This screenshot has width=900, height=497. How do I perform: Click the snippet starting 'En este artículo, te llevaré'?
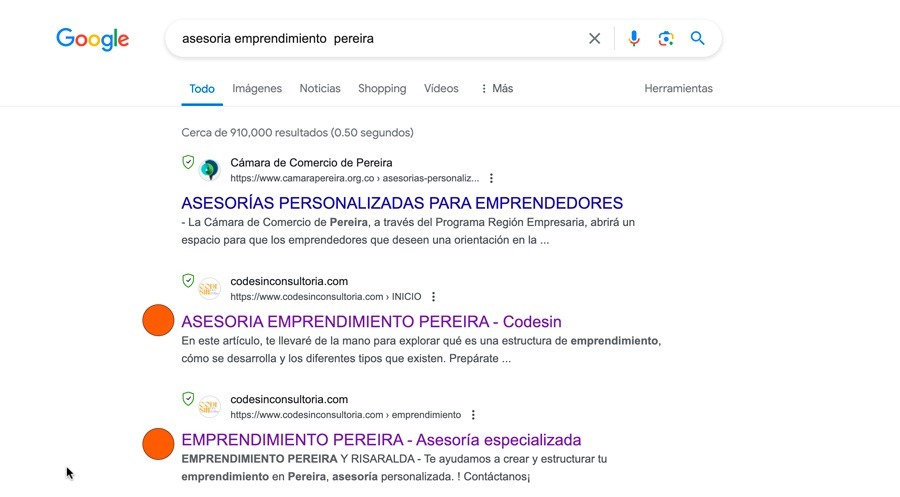point(421,350)
